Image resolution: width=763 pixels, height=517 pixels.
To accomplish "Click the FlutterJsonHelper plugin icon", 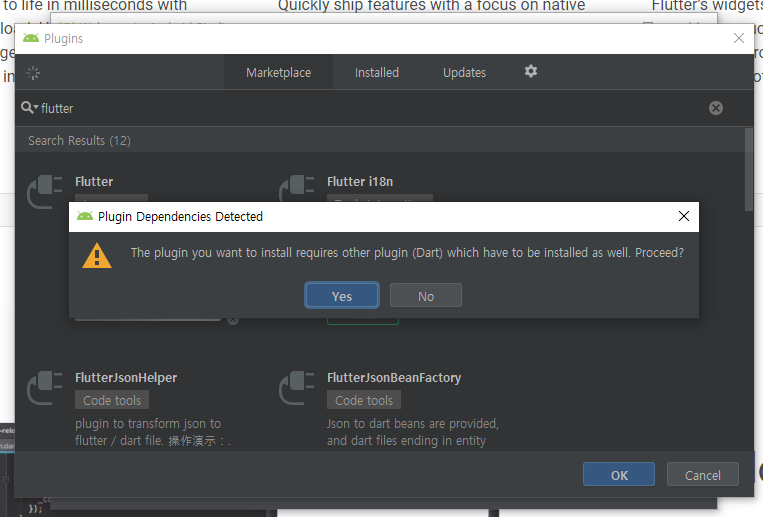I will point(45,388).
